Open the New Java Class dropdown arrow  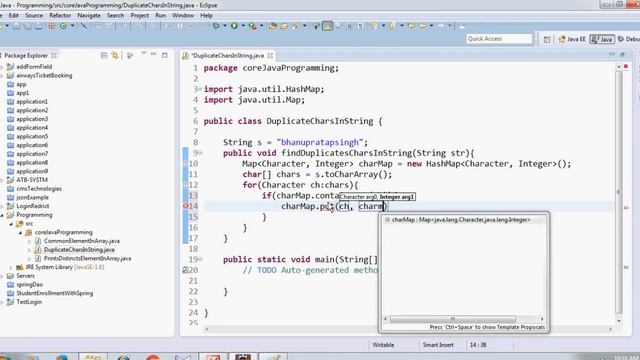(72, 26)
